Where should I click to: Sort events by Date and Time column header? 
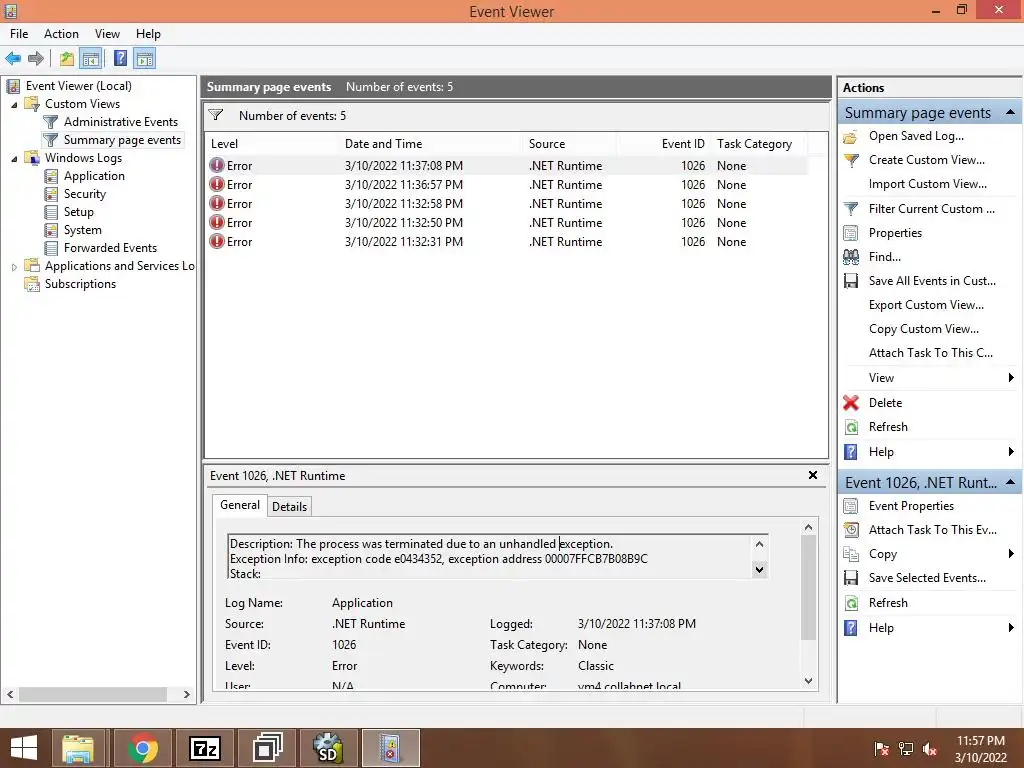[x=431, y=144]
